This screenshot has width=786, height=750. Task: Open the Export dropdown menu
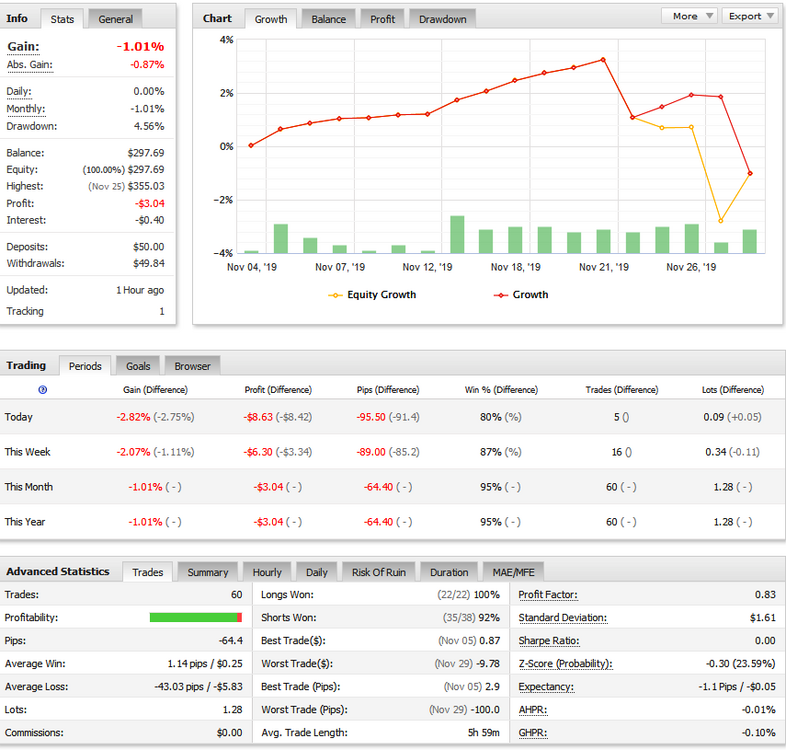[750, 16]
